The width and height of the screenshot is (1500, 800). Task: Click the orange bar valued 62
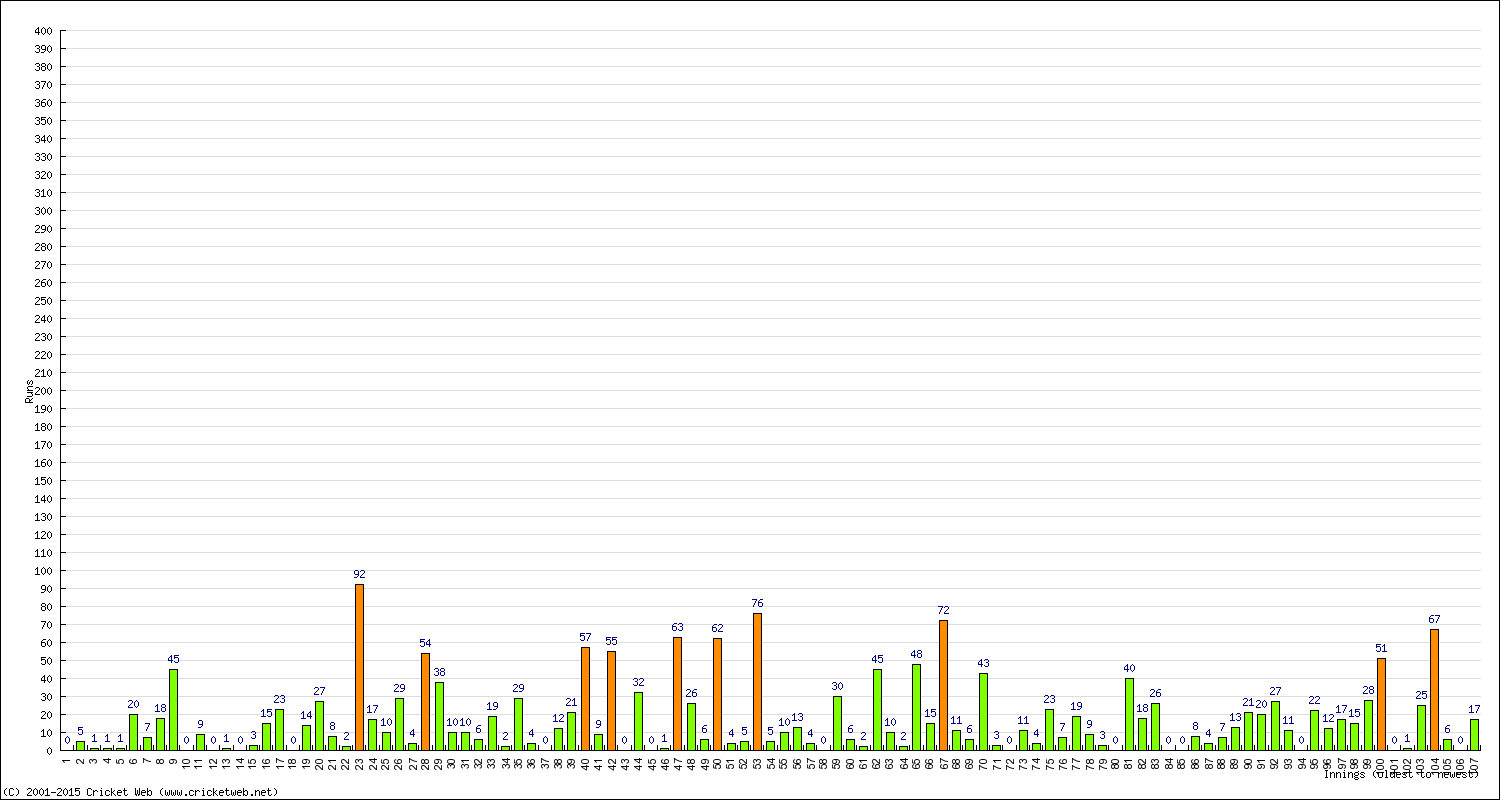717,694
